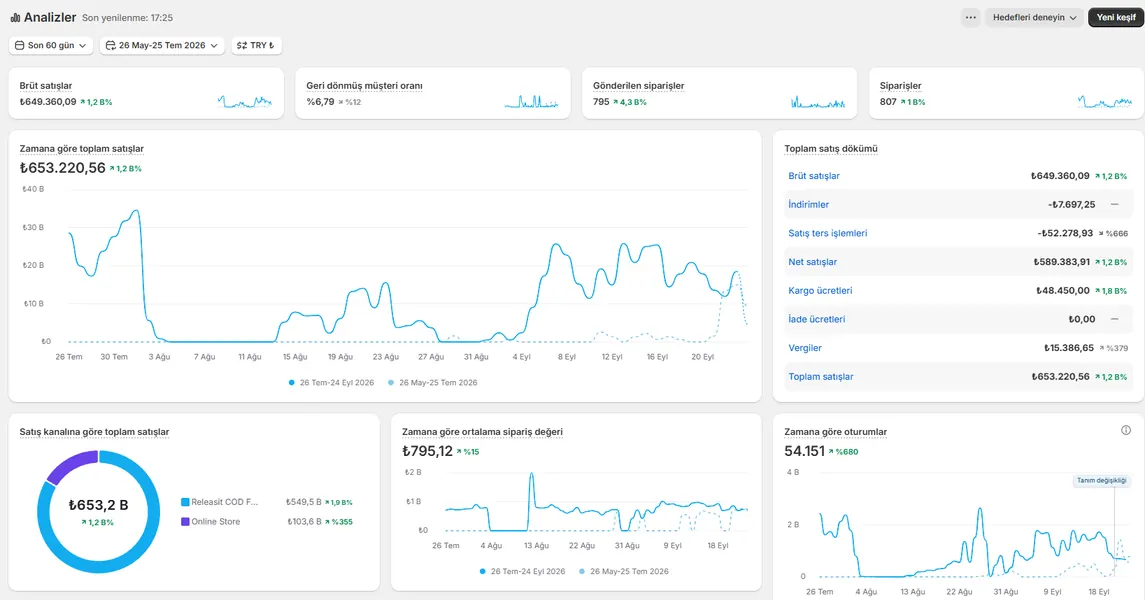Click the Satış ters işlemleri link
The image size is (1145, 600).
[827, 233]
